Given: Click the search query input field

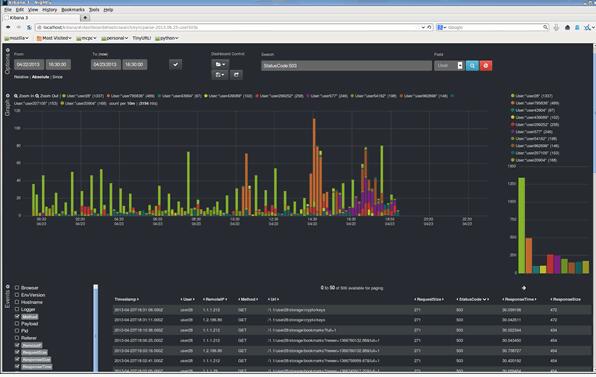Looking at the screenshot, I should [x=346, y=66].
